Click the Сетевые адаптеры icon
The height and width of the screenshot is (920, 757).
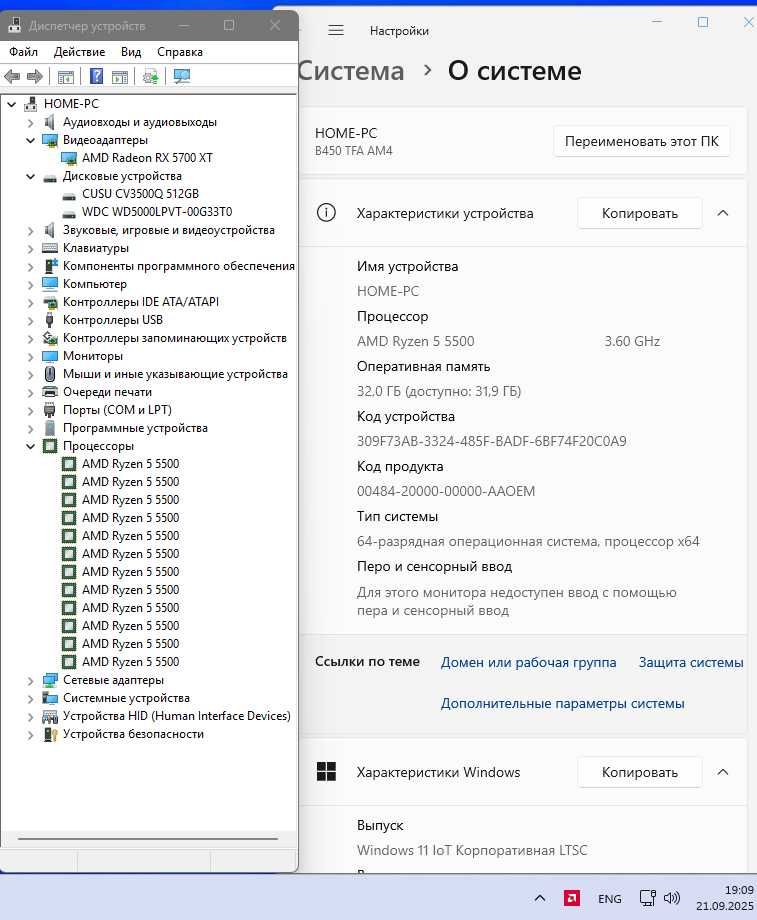pos(50,680)
